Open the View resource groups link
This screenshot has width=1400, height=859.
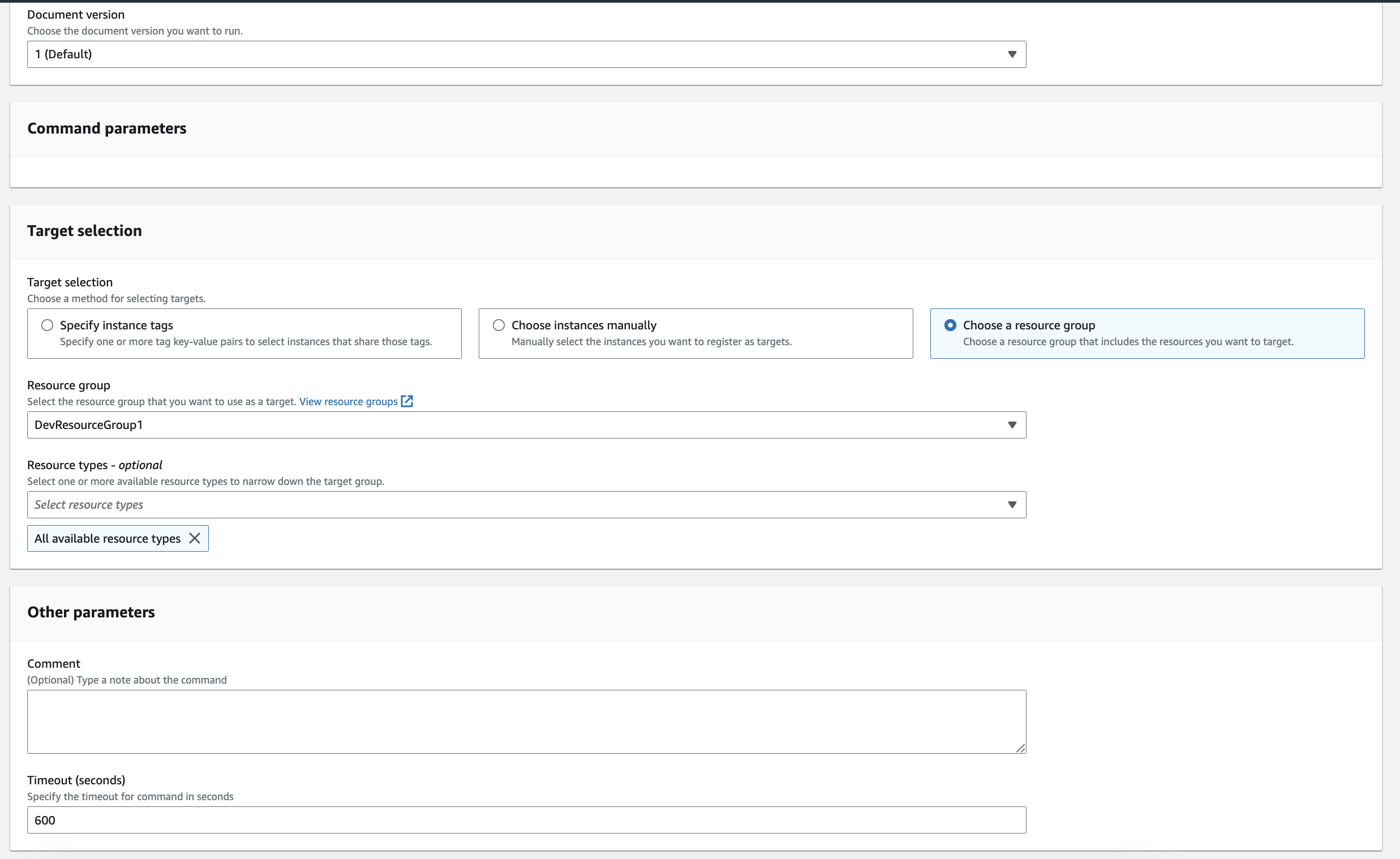[348, 402]
